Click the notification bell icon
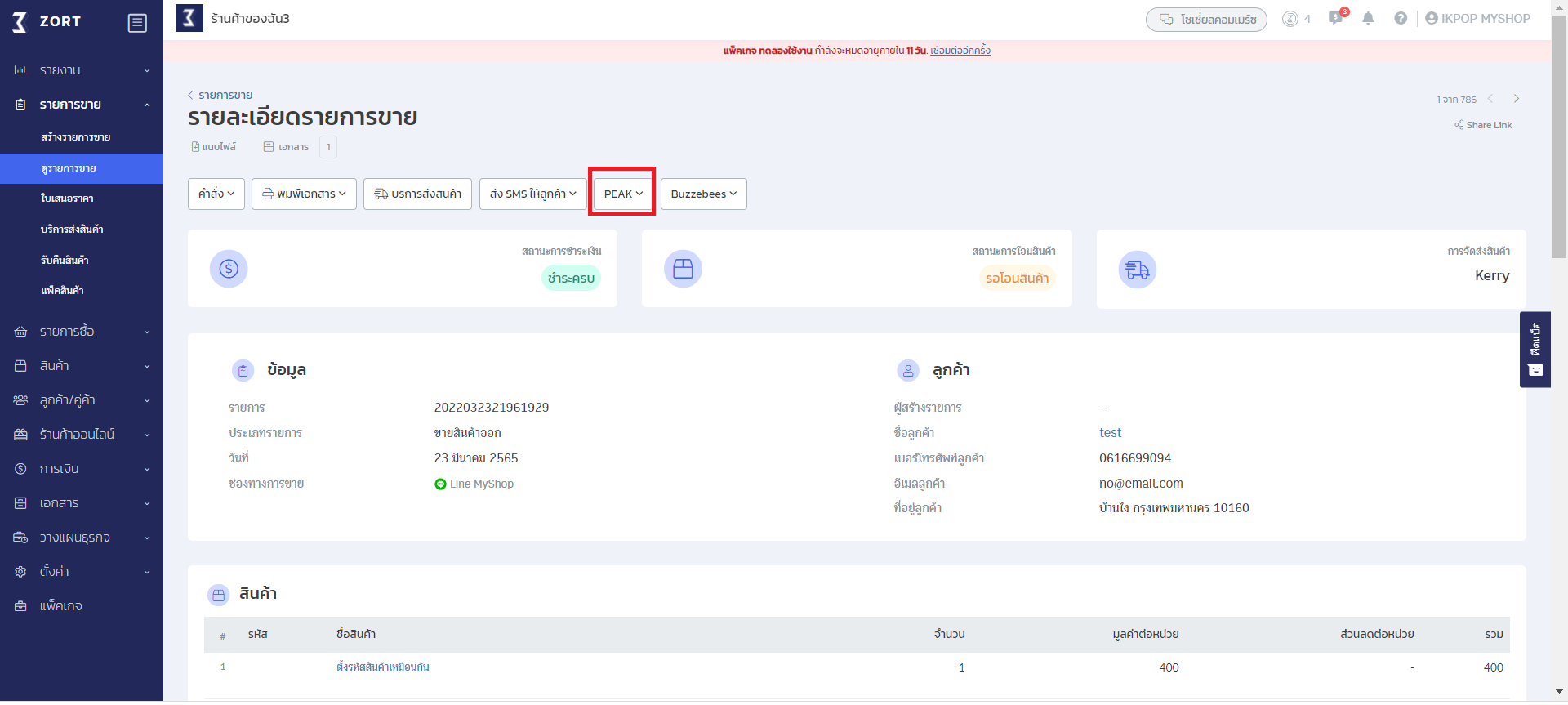The image size is (1568, 705). point(1368,19)
